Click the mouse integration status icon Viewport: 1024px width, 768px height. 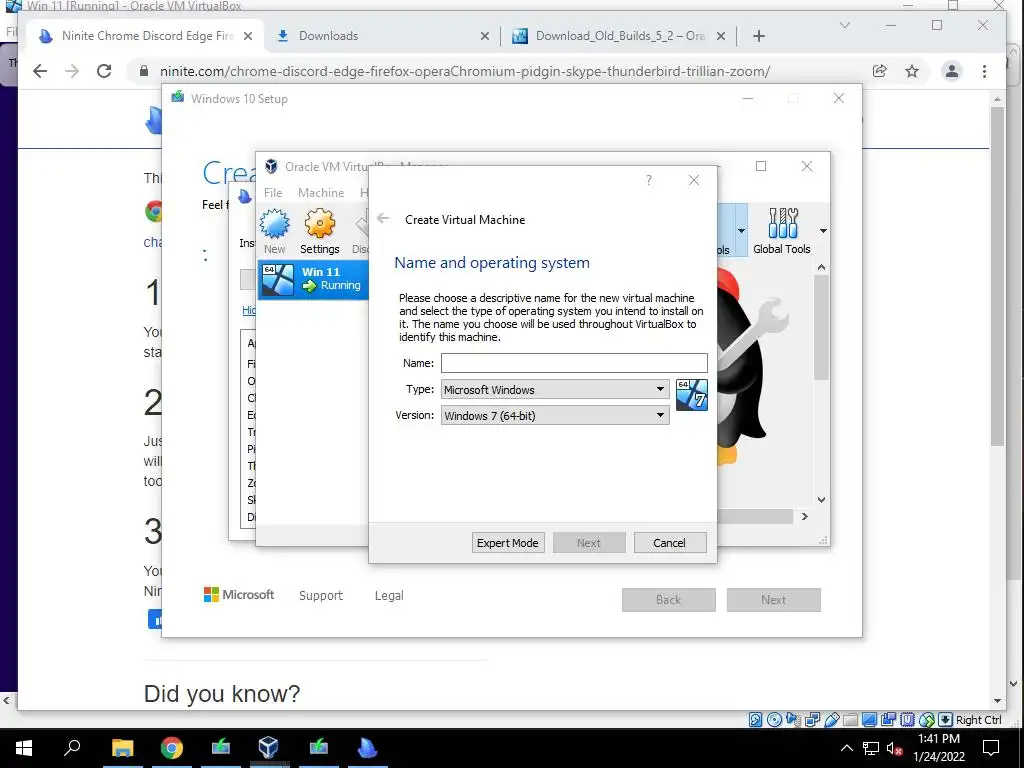pos(926,720)
